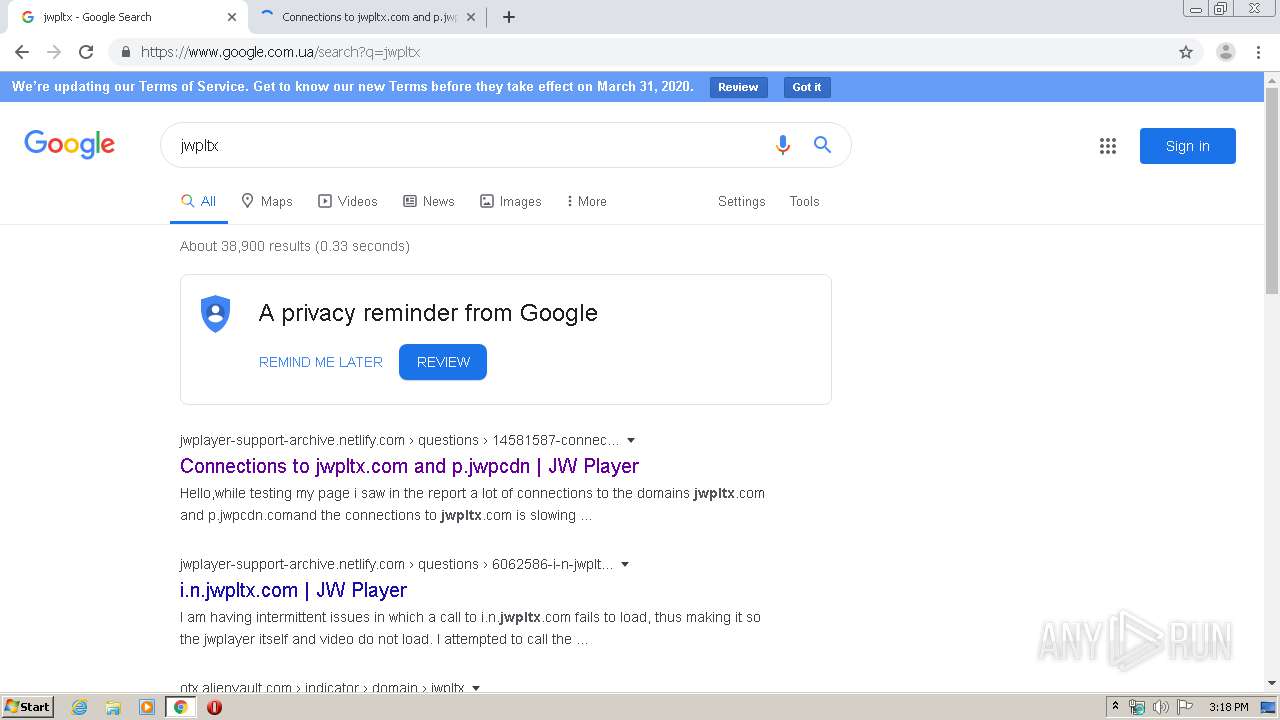The width and height of the screenshot is (1280, 720).
Task: Click the 'About 38,900 results' text
Action: coord(295,246)
